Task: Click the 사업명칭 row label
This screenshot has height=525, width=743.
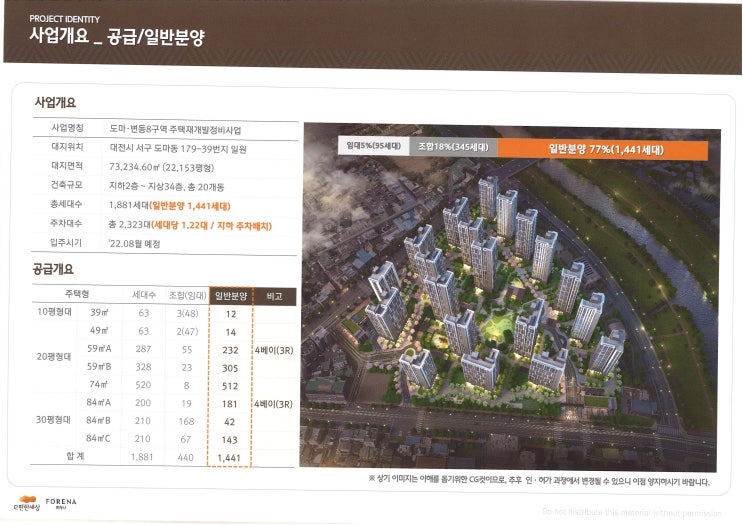Action: [67, 128]
